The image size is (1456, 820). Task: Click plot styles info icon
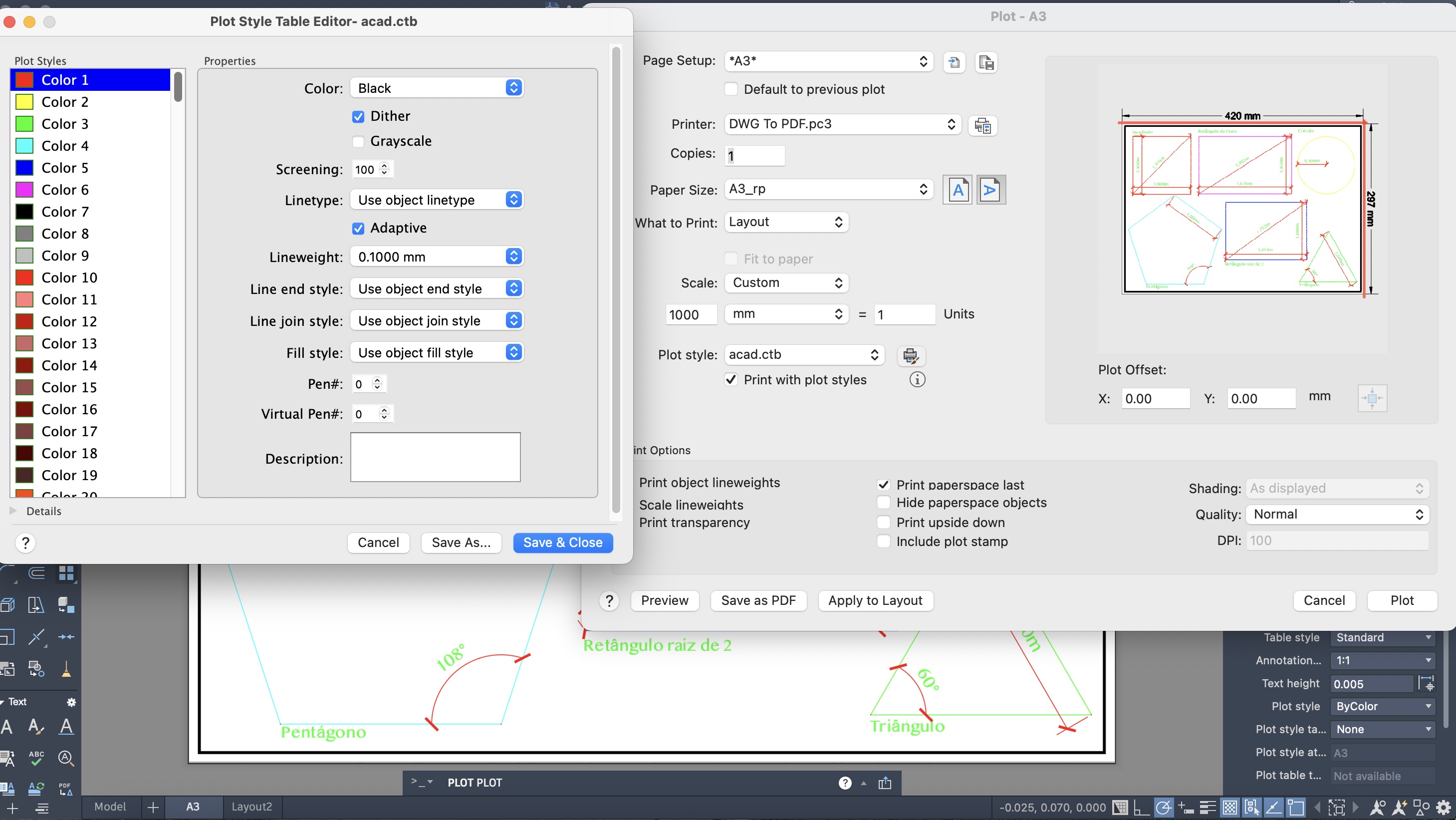[x=917, y=379]
